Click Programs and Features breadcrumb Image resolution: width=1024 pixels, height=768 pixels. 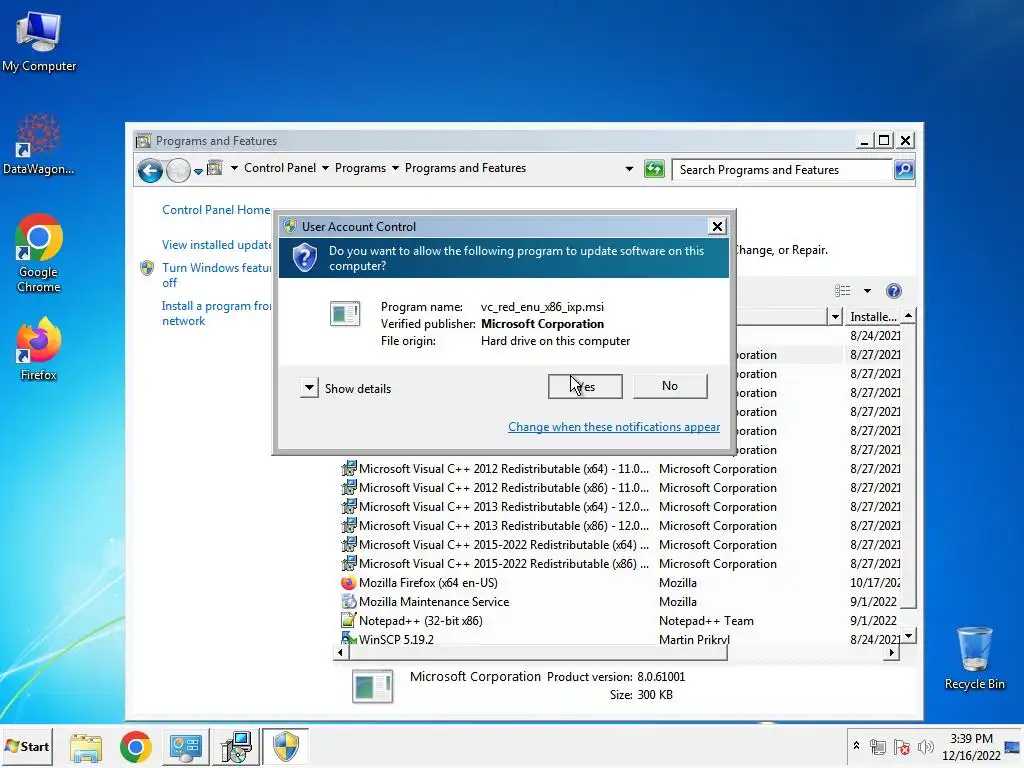point(465,168)
